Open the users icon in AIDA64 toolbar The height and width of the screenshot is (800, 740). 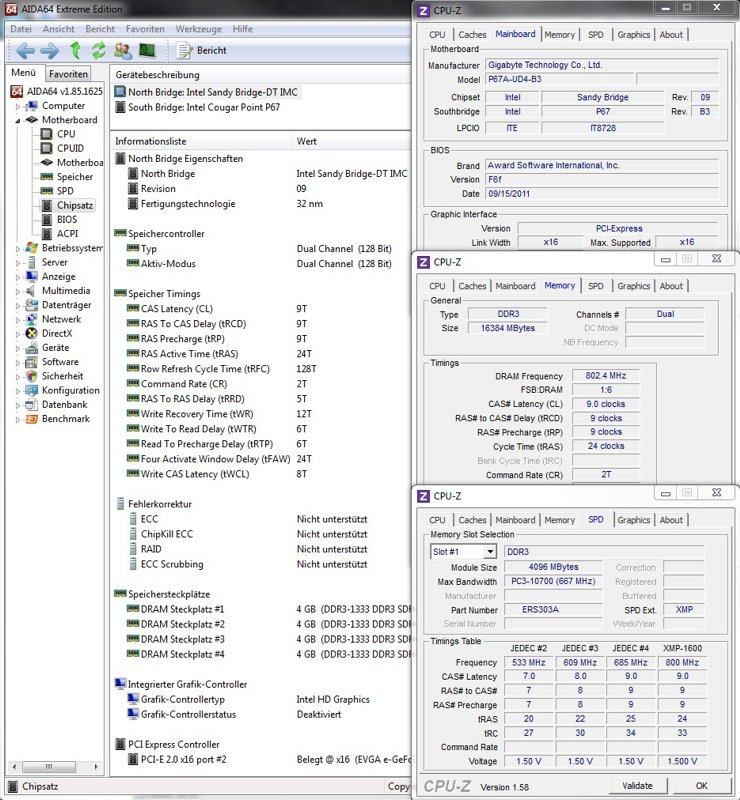[x=123, y=51]
